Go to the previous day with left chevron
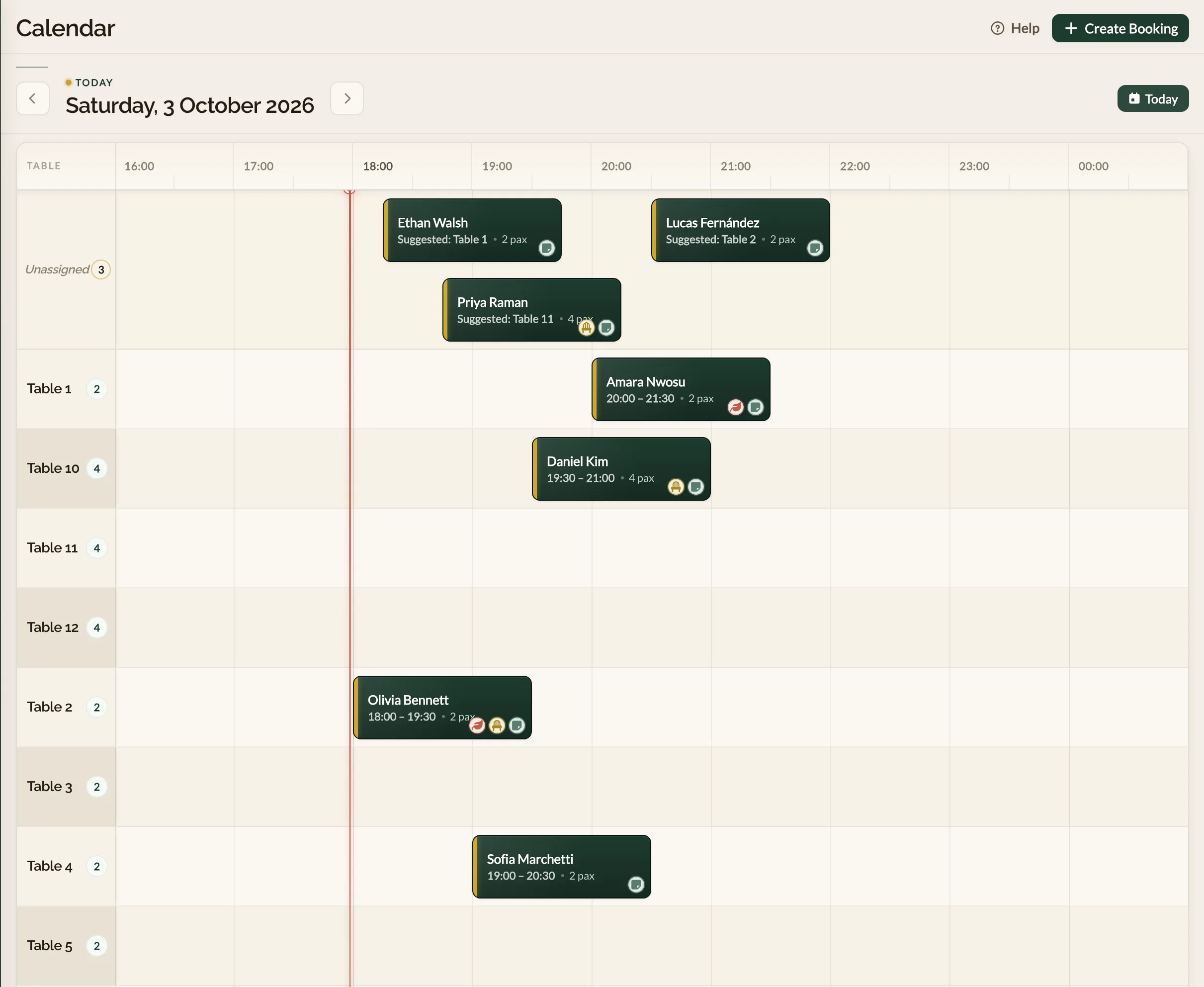Image resolution: width=1204 pixels, height=987 pixels. [32, 98]
